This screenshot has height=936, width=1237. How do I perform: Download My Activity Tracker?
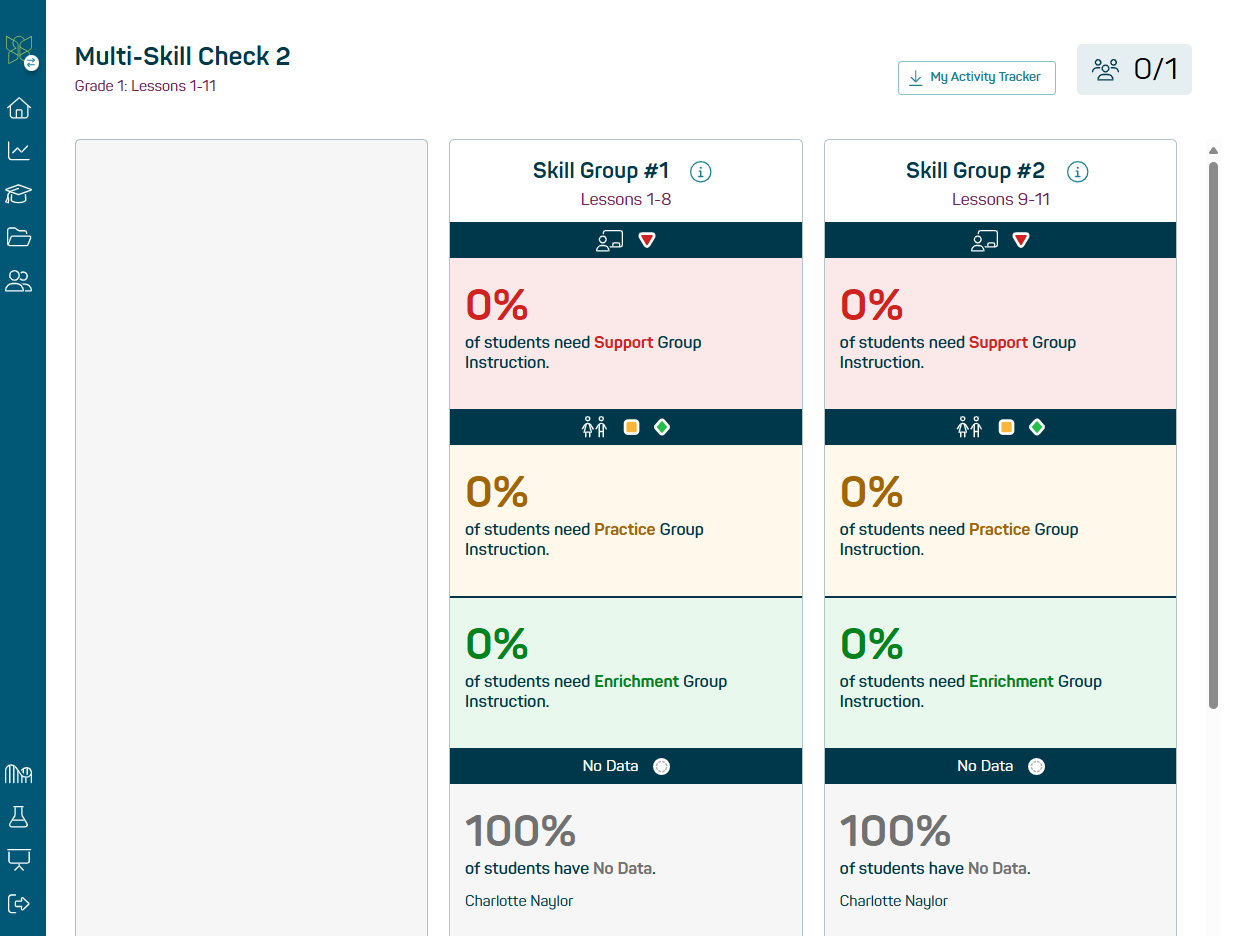tap(976, 77)
